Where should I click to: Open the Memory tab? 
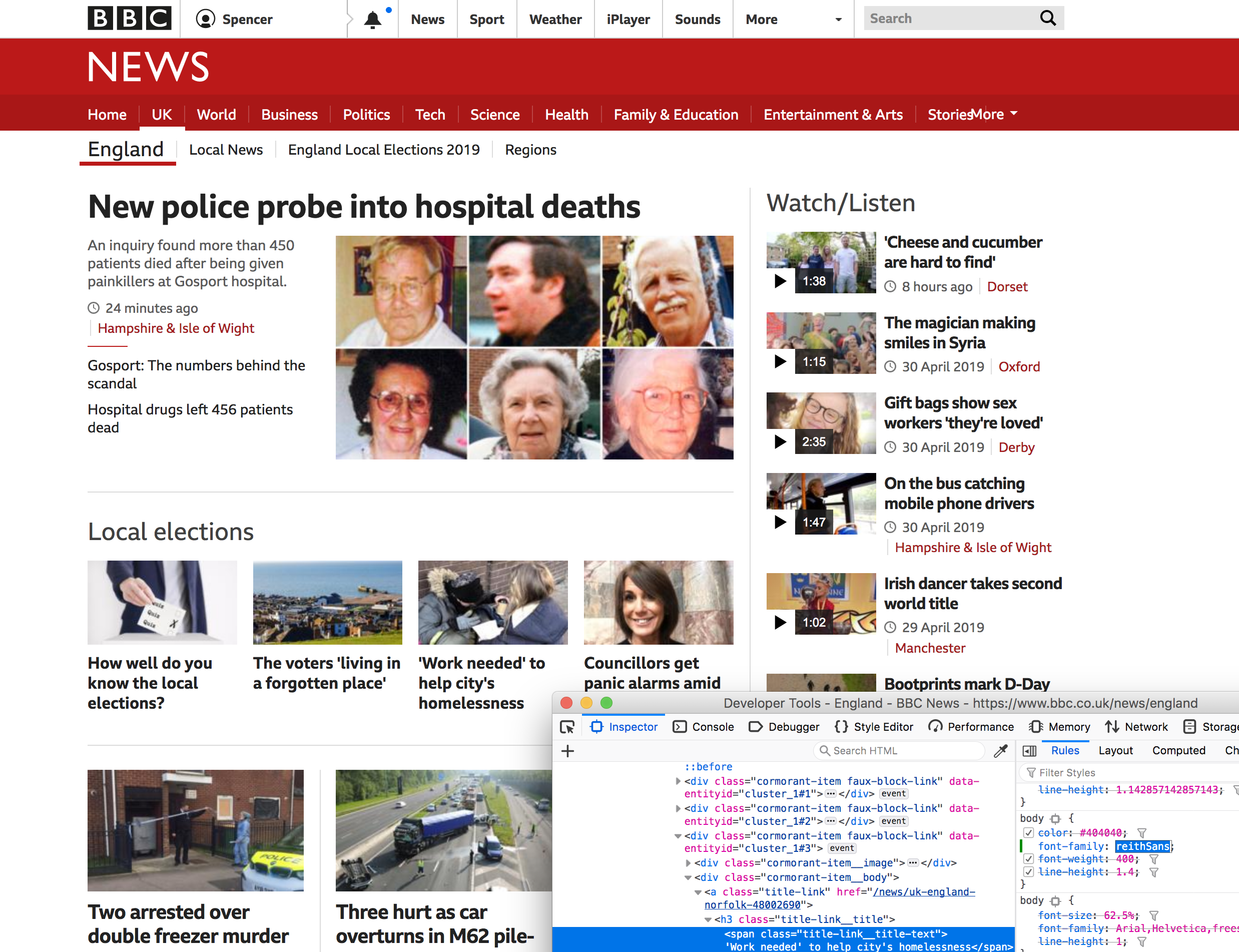coord(1059,727)
